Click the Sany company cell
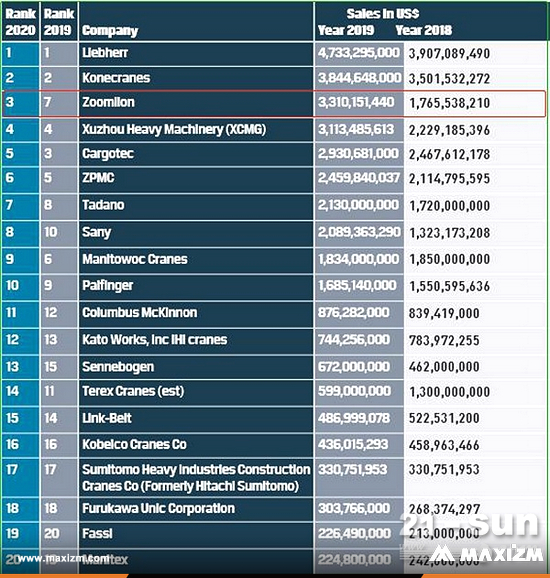Image resolution: width=550 pixels, height=578 pixels. tap(196, 233)
